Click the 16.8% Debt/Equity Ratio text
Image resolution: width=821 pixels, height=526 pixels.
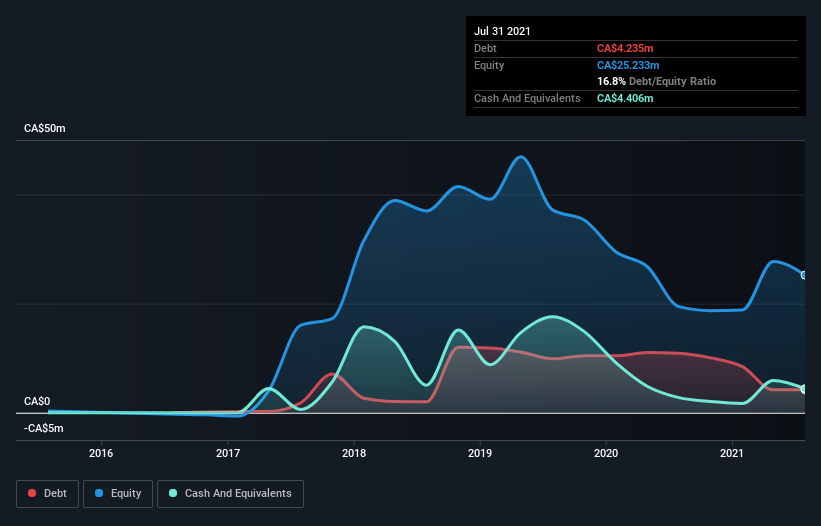[x=657, y=81]
